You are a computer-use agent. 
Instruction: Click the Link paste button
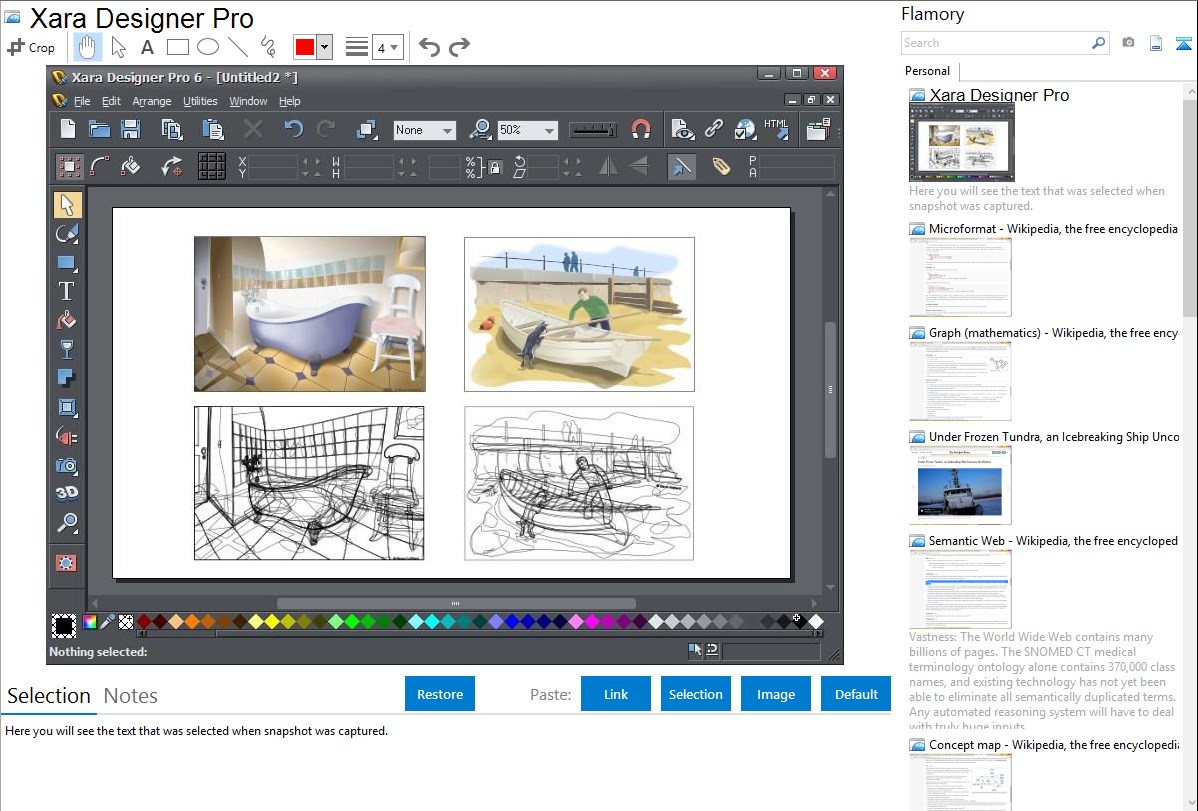pyautogui.click(x=616, y=694)
